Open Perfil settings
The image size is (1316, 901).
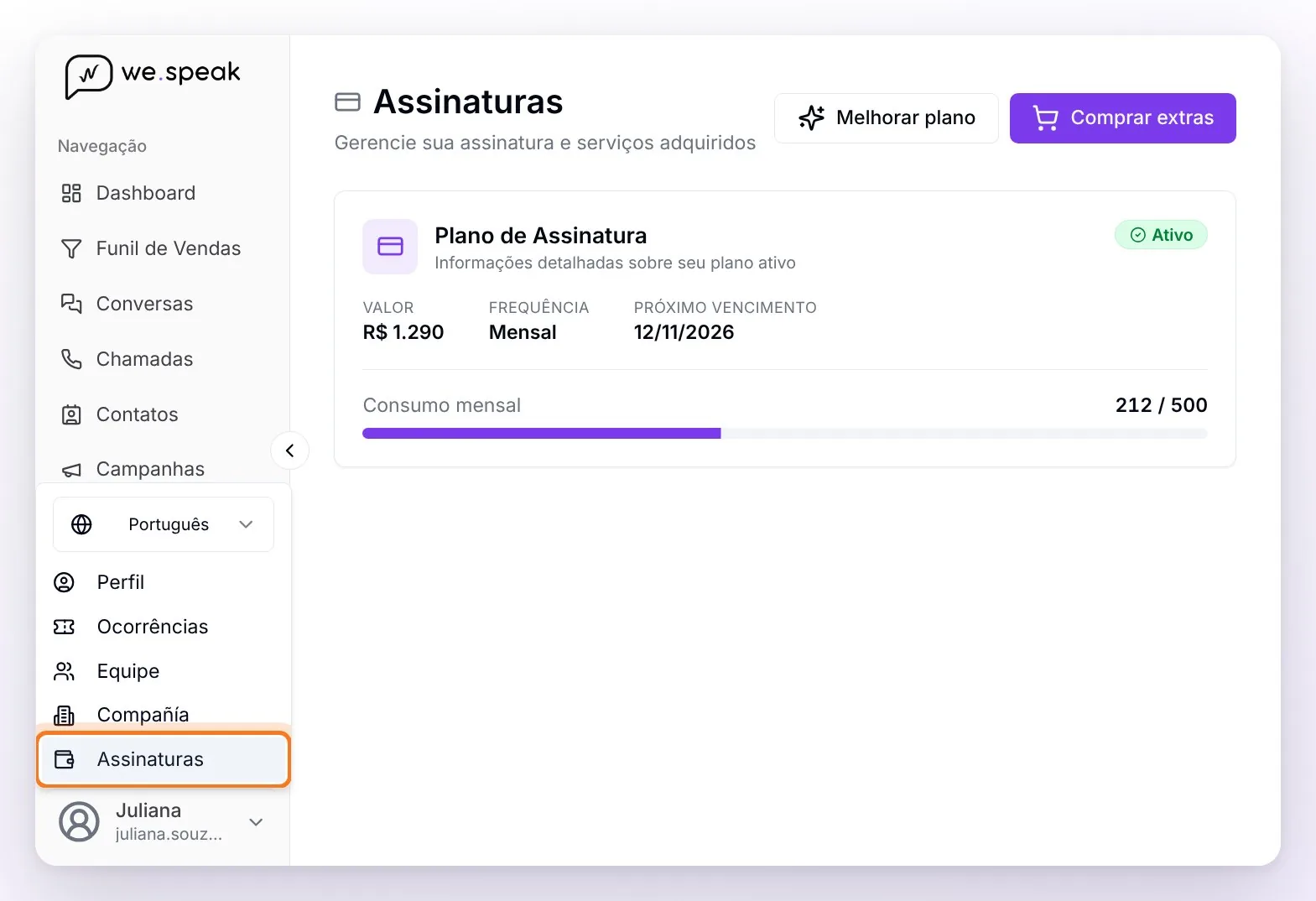coord(164,582)
